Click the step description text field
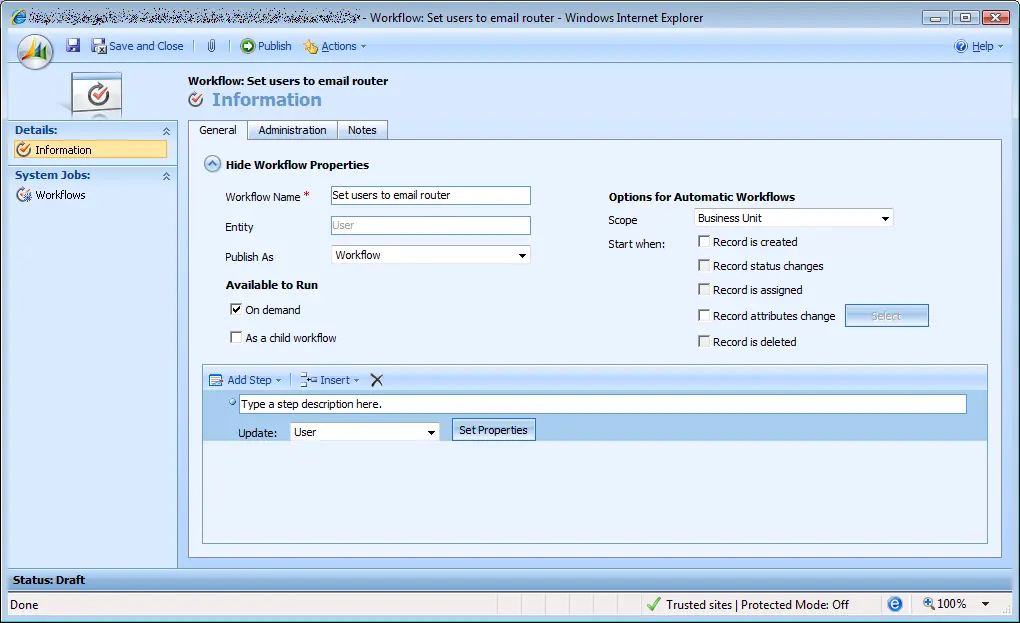 602,404
